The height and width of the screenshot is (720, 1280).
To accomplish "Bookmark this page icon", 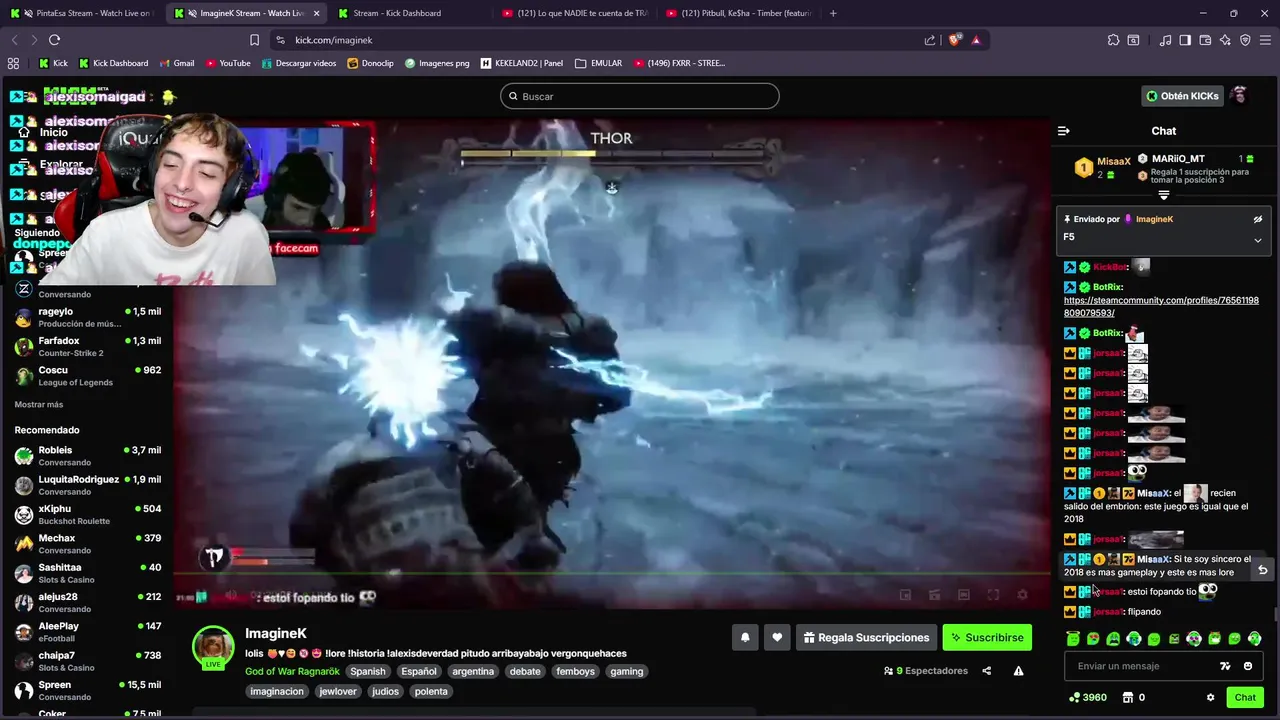I will (x=254, y=40).
